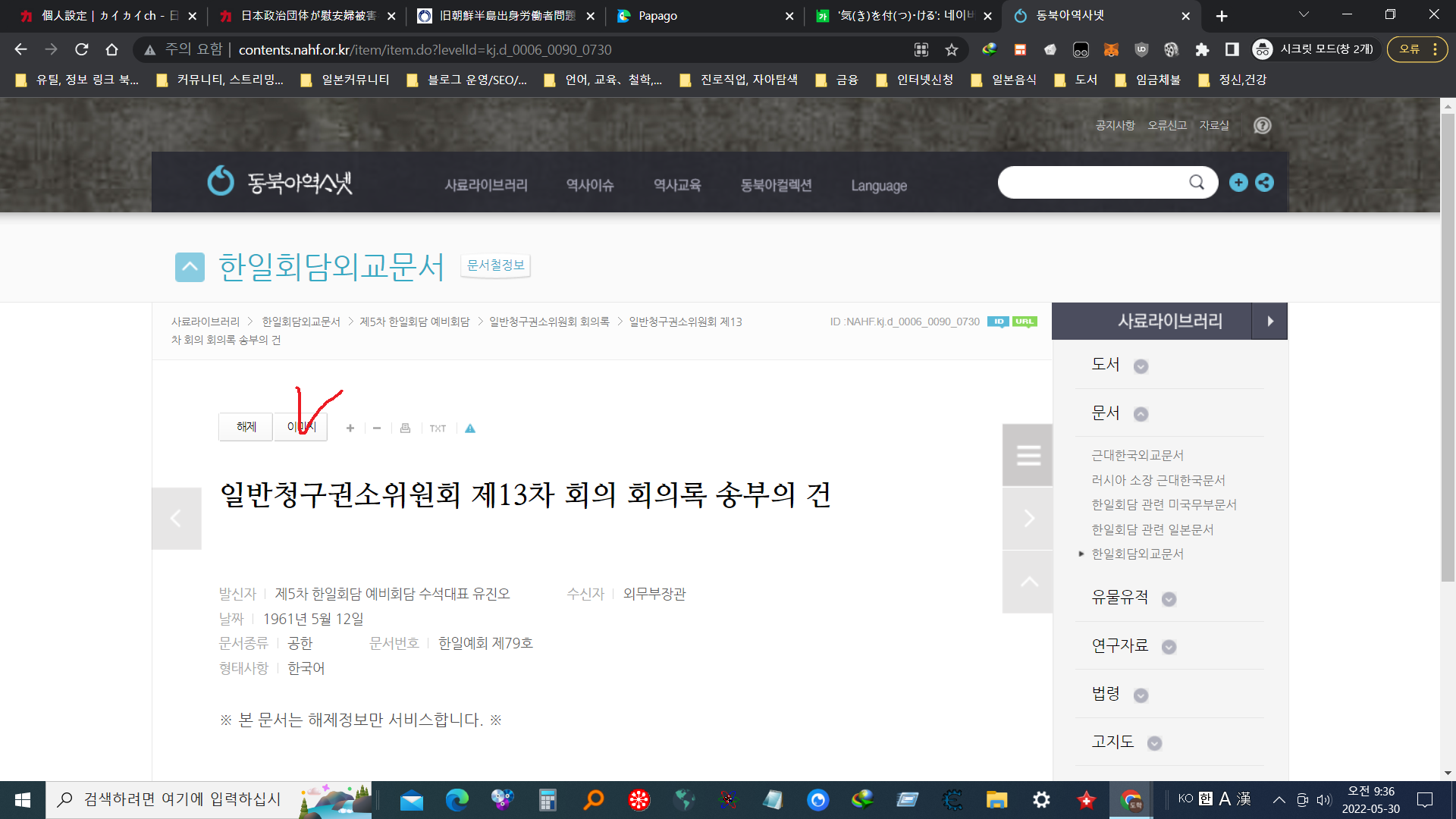
Task: Collapse header with blue up-chevron button
Action: pos(190,267)
